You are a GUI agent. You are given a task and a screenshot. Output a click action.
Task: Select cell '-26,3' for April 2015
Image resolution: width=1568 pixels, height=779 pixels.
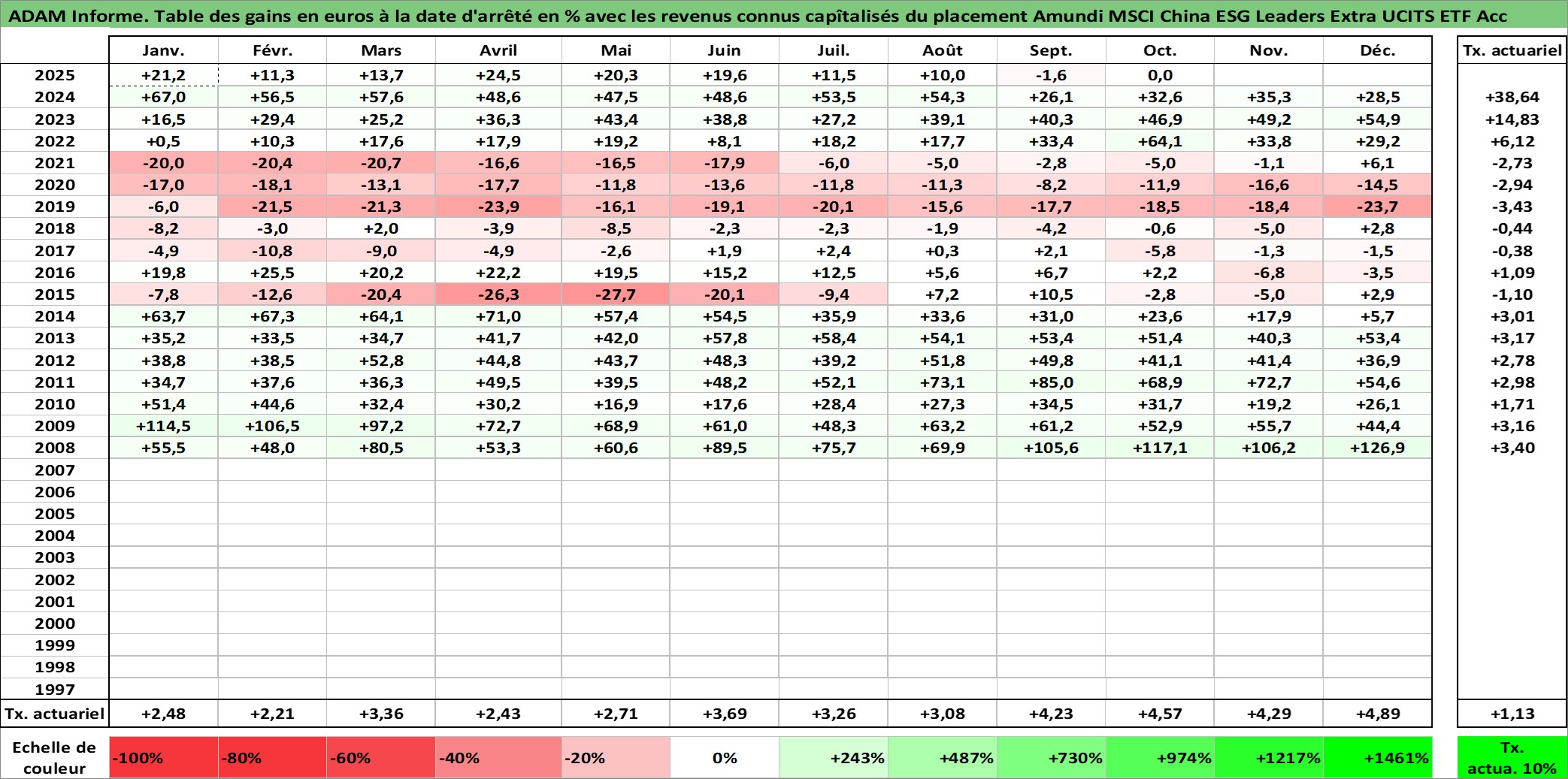pyautogui.click(x=498, y=294)
